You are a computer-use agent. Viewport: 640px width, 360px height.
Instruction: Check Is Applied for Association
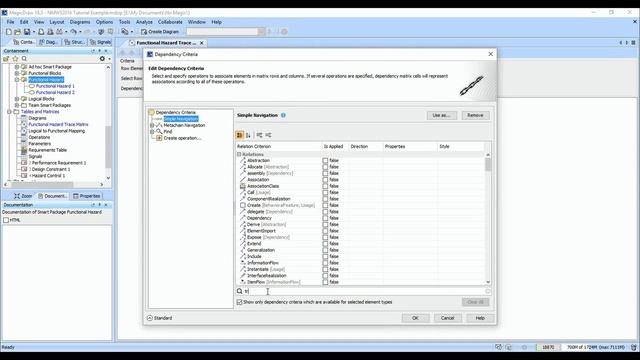[x=325, y=180]
